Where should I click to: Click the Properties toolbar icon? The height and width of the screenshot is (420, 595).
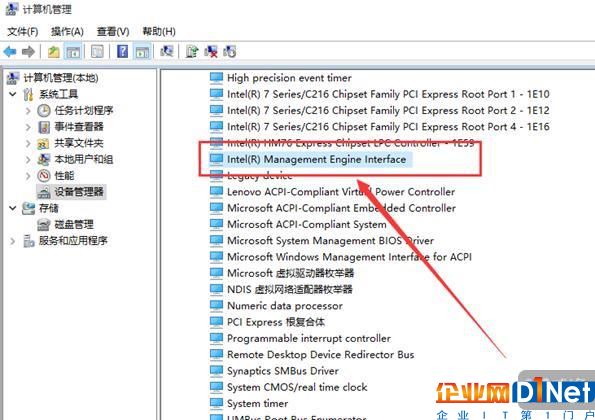point(97,51)
